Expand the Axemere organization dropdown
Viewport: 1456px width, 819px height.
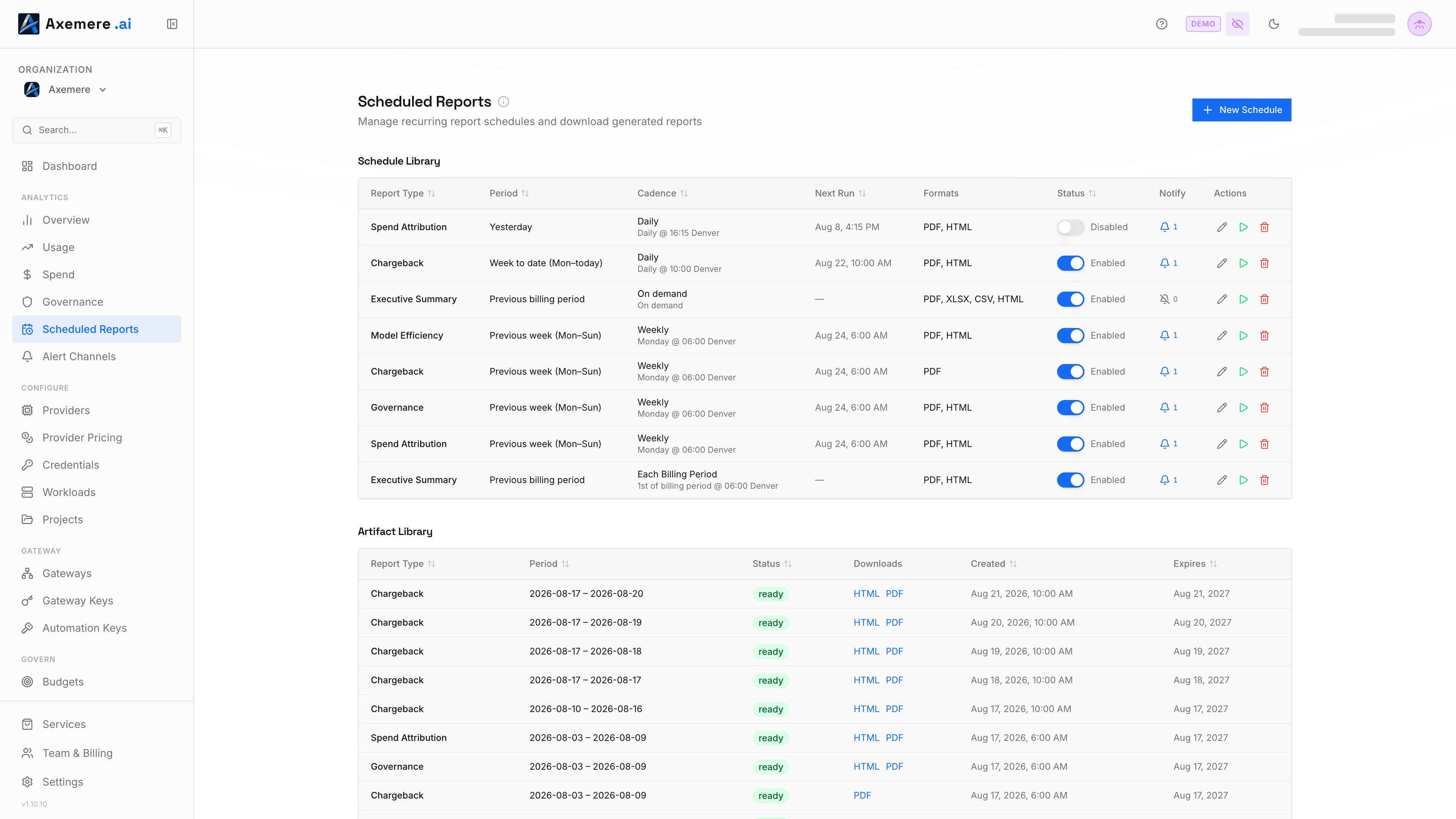[x=66, y=90]
